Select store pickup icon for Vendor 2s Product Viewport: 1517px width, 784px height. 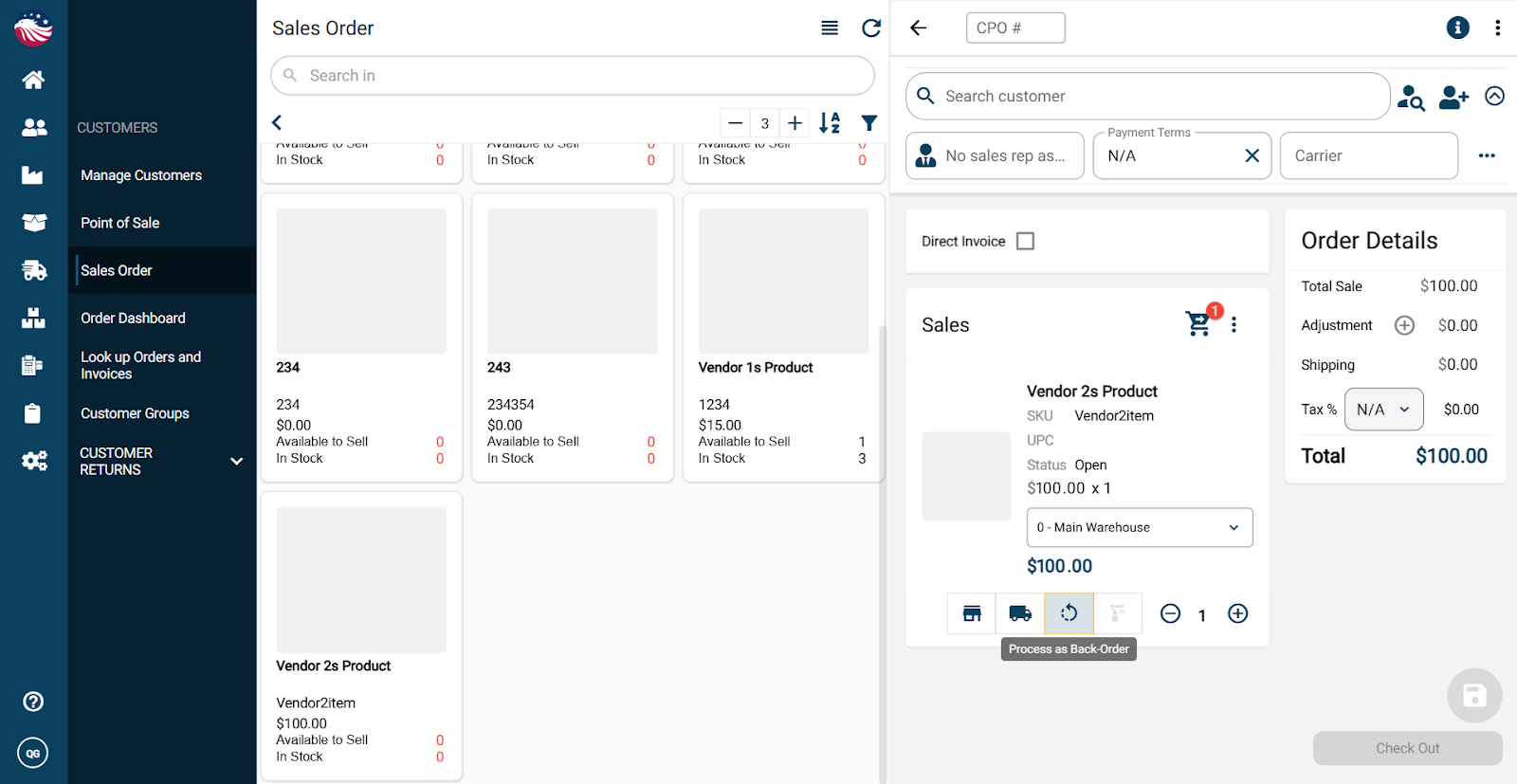click(972, 613)
